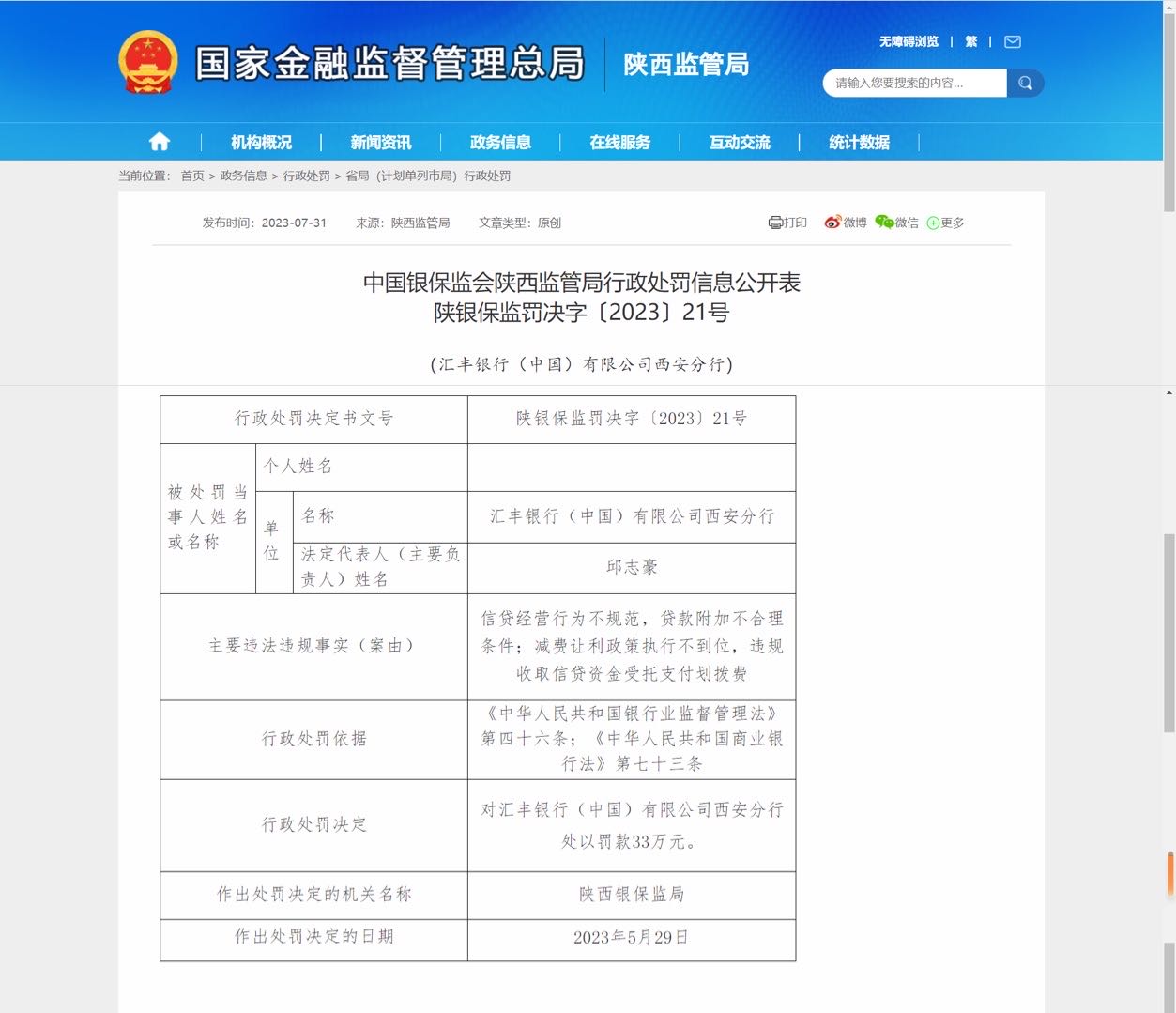Click the 更多 share label
The image size is (1176, 1013).
(x=953, y=223)
